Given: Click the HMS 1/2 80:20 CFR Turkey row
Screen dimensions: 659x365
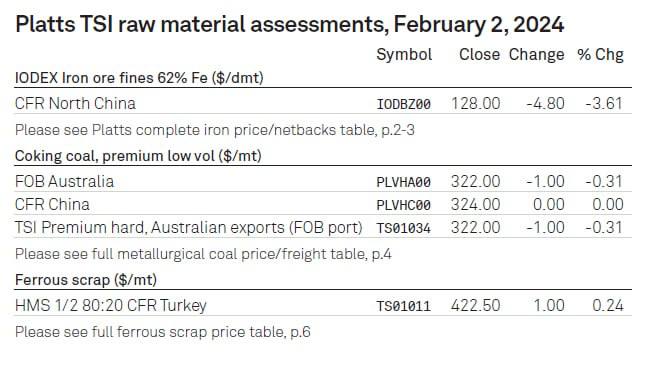Looking at the screenshot, I should tap(323, 305).
